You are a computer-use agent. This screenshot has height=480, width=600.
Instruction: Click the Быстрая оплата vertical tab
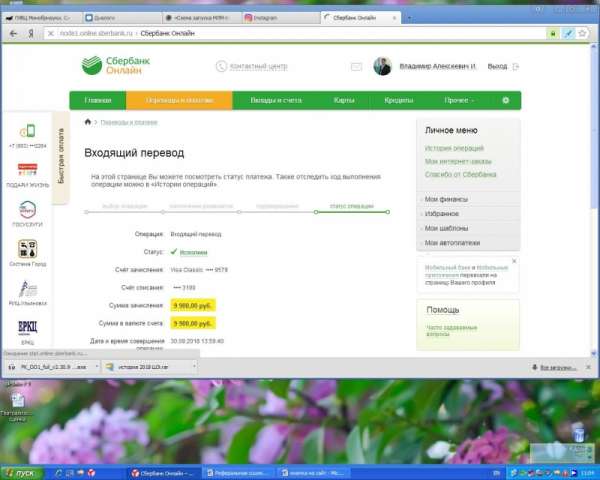click(x=61, y=157)
